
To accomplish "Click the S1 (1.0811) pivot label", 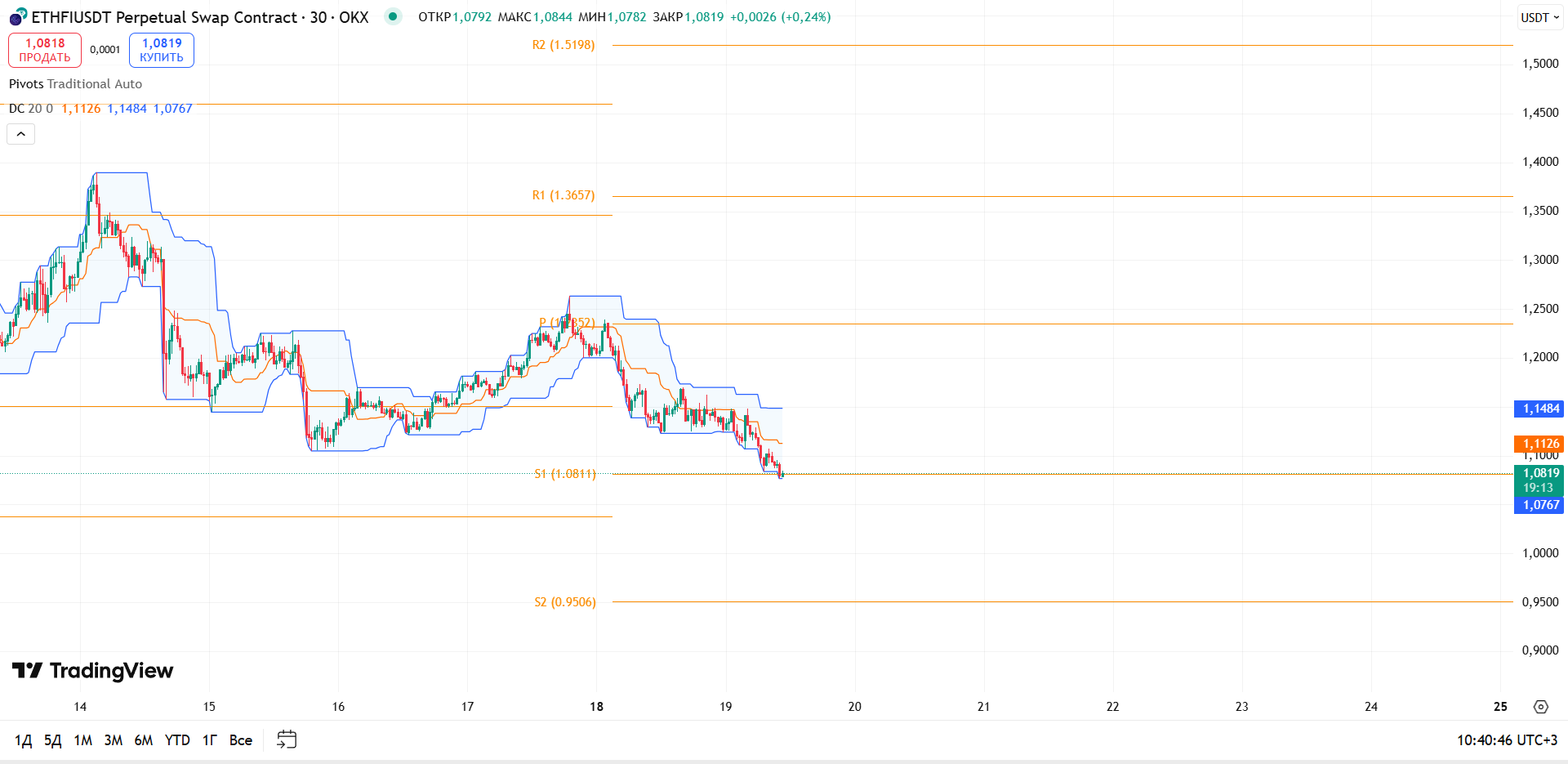I will [565, 474].
